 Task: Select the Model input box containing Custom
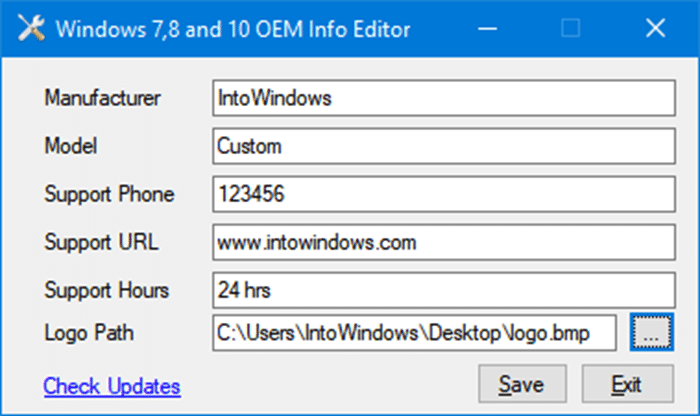tap(445, 146)
